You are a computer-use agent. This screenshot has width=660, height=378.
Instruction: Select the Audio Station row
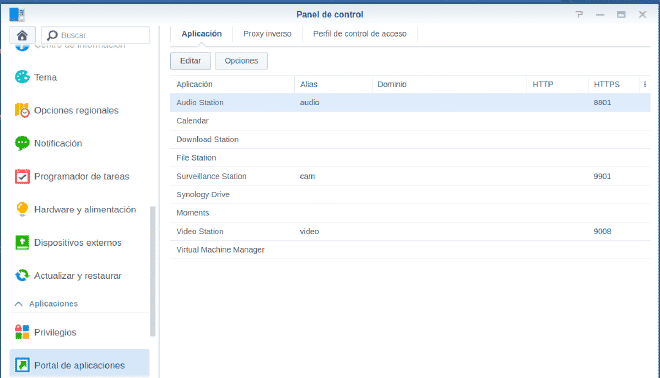click(x=410, y=102)
